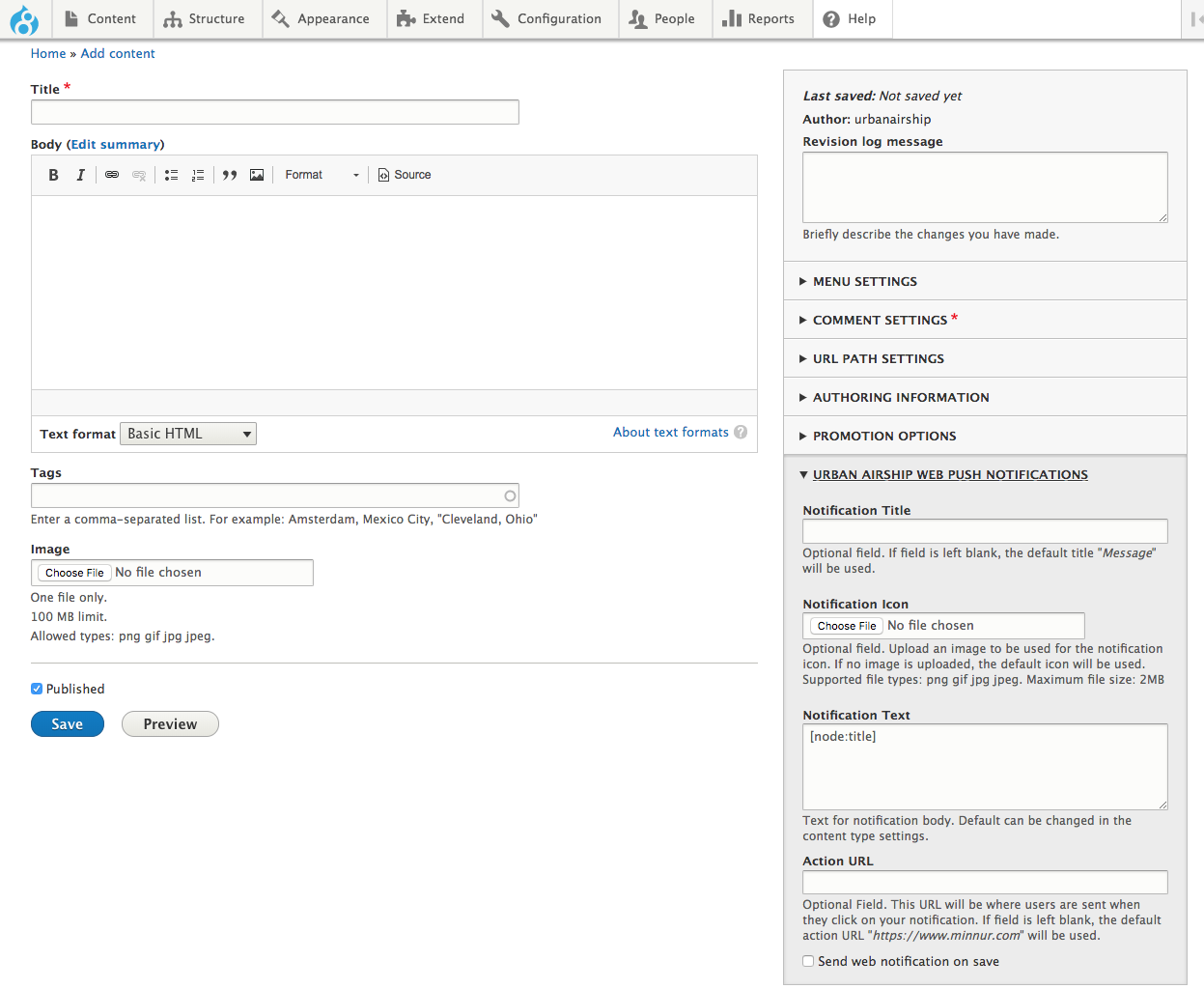
Task: Switch to the Reports section
Action: pyautogui.click(x=762, y=18)
